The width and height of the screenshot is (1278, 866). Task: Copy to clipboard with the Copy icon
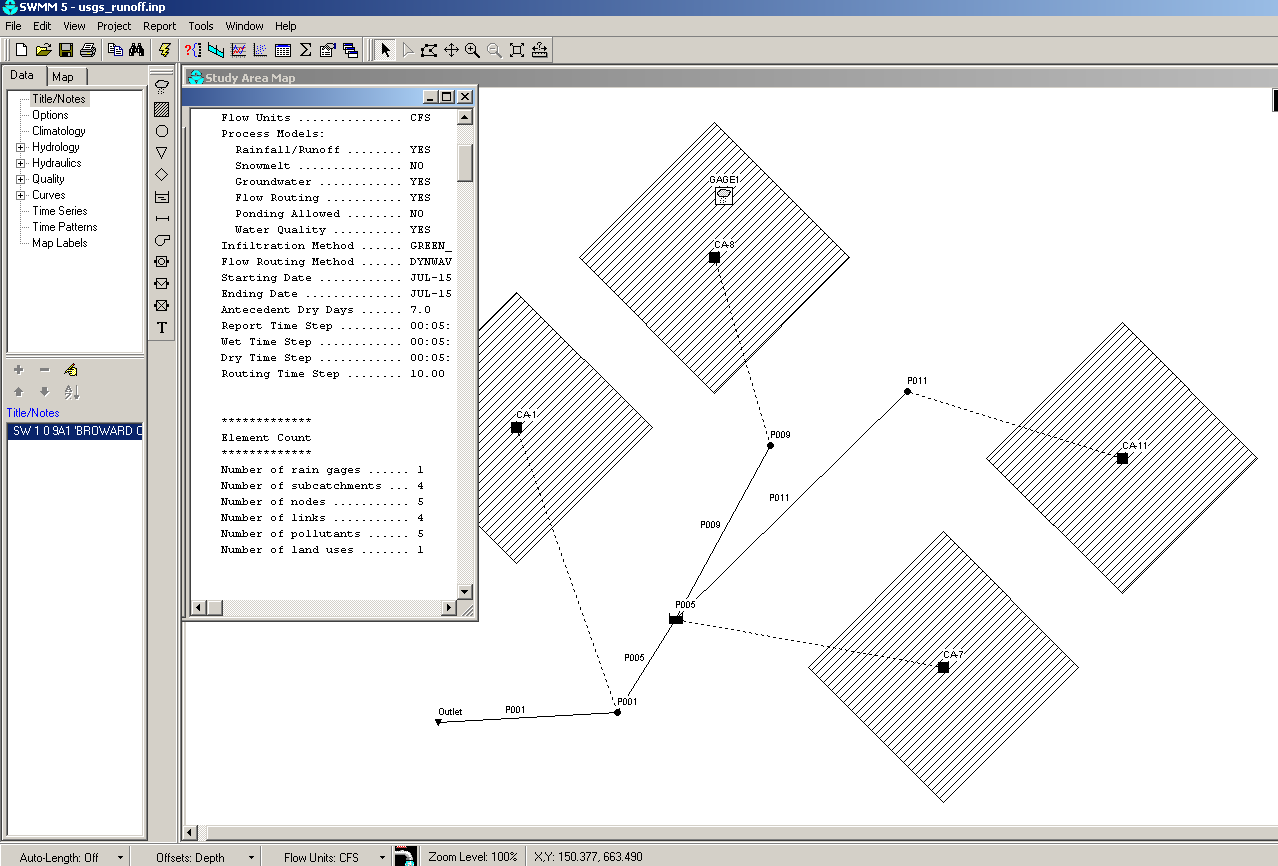click(116, 50)
